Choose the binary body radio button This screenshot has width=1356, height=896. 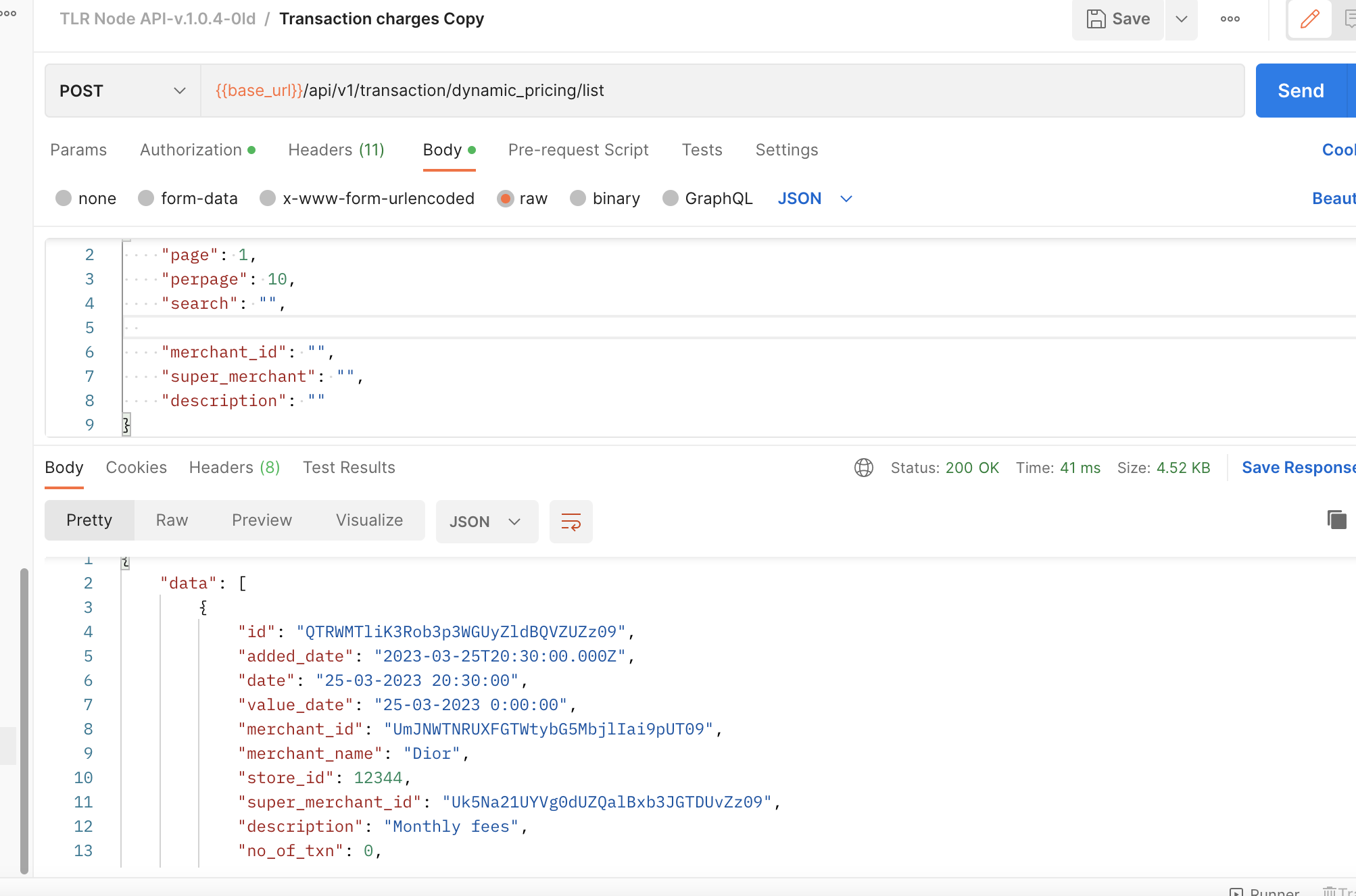point(578,198)
